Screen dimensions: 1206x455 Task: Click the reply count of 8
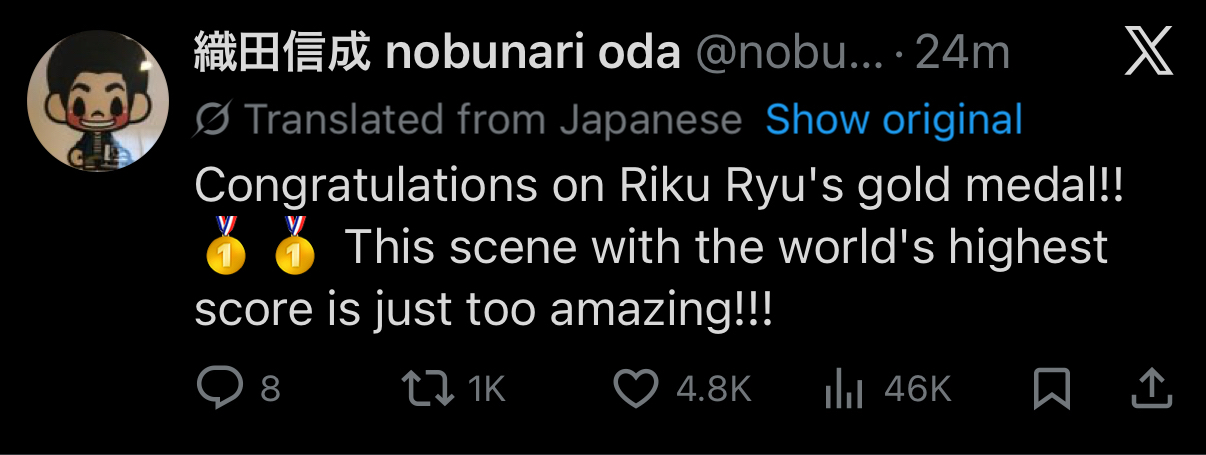pyautogui.click(x=270, y=389)
